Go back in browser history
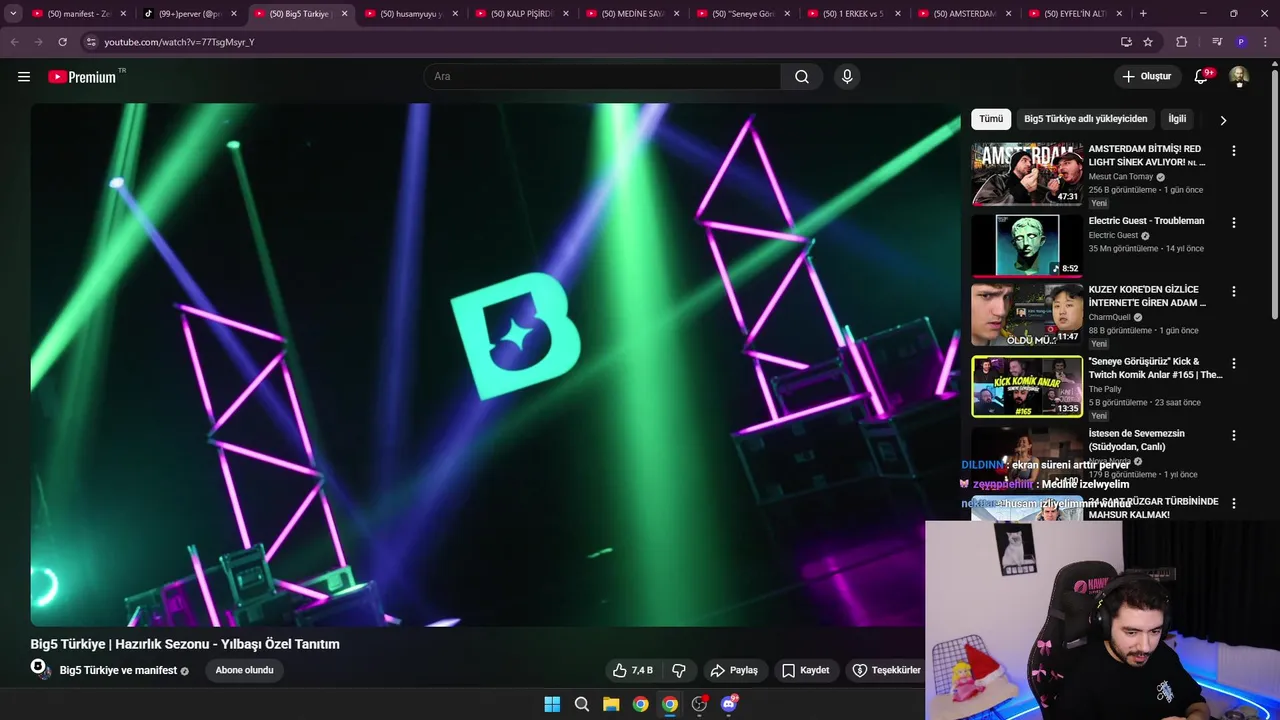 click(x=14, y=42)
